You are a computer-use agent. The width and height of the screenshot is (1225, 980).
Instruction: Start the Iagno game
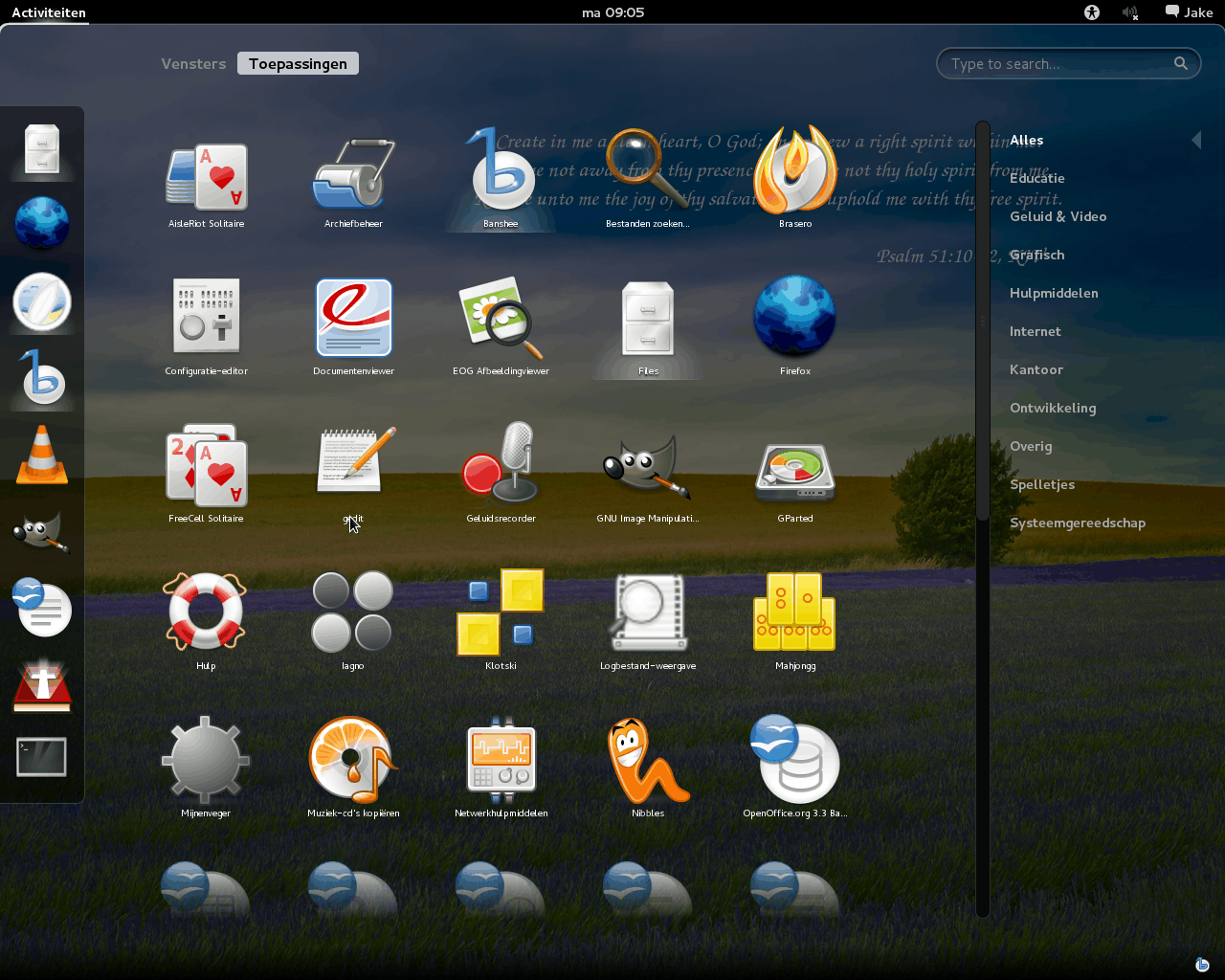point(353,621)
